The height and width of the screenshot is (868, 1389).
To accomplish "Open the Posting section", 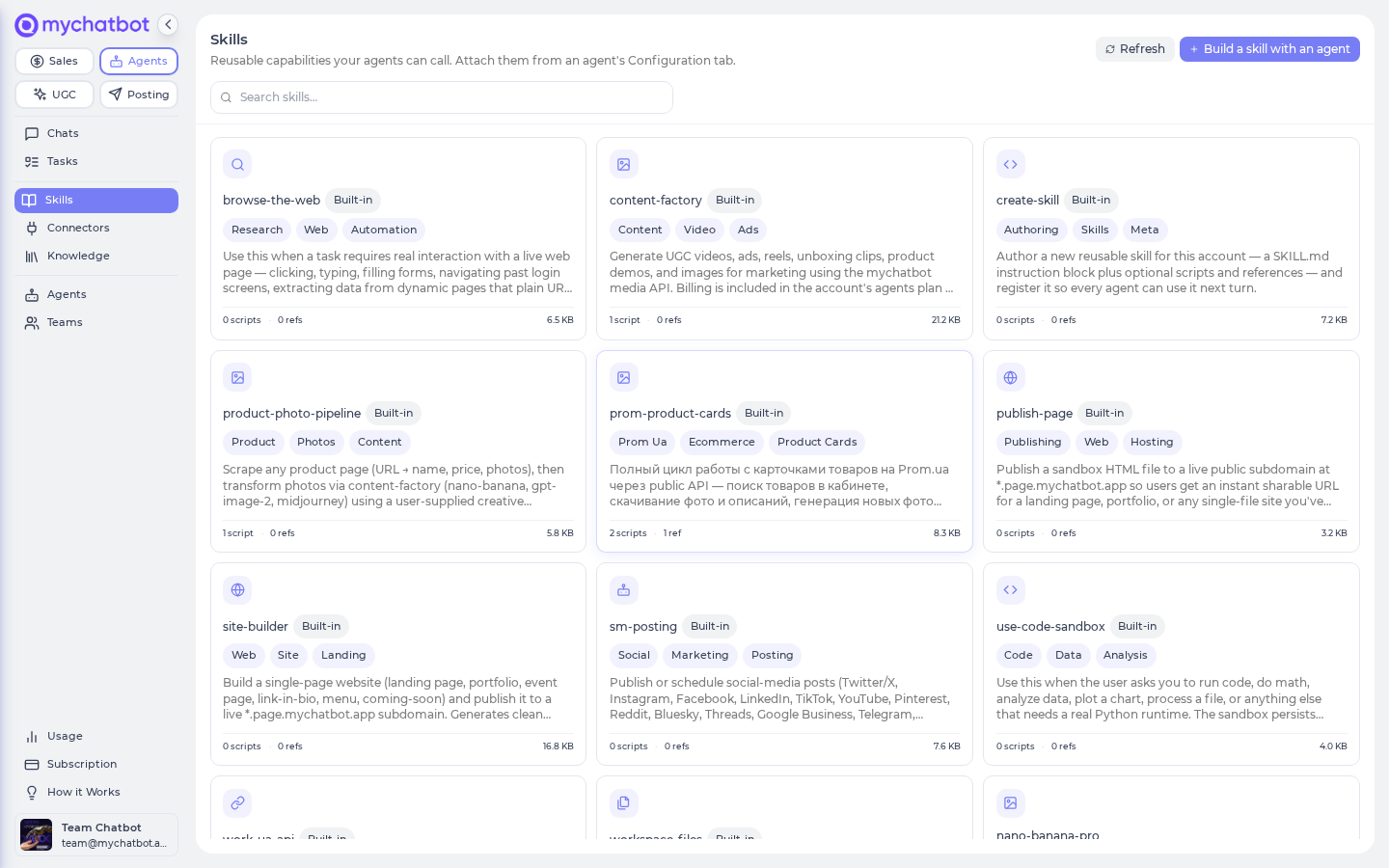I will pyautogui.click(x=139, y=95).
